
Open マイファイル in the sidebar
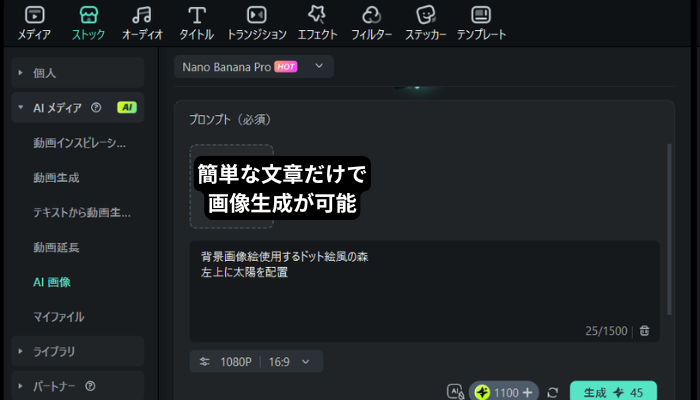pos(58,317)
